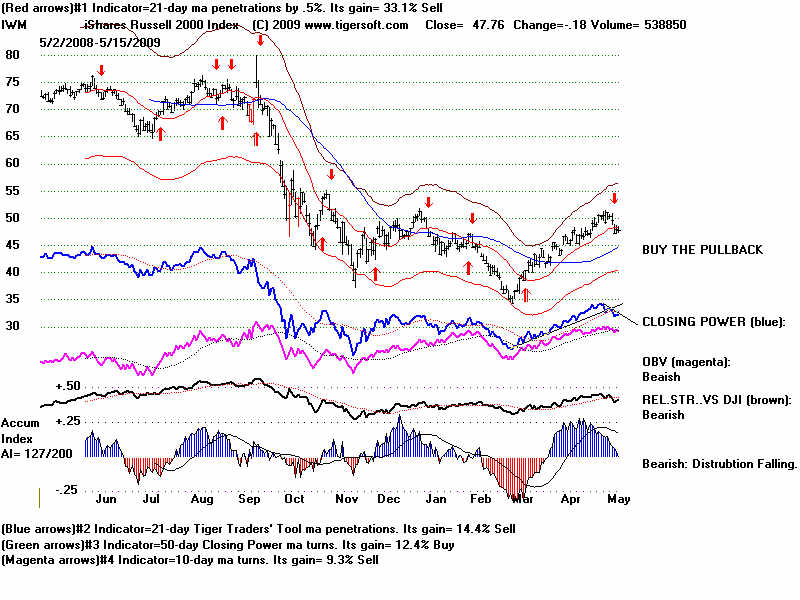Click the red down arrow at far-right May

615,198
